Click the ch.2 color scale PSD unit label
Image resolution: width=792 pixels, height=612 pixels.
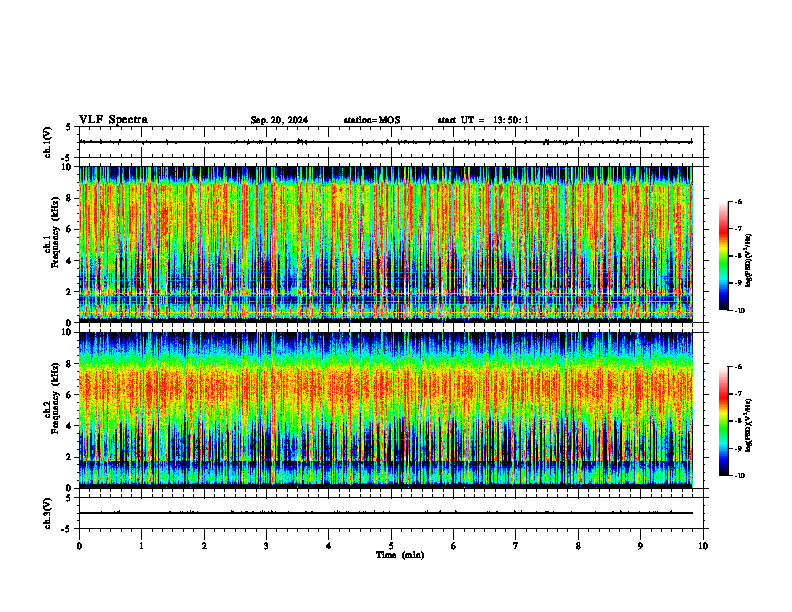(x=749, y=425)
